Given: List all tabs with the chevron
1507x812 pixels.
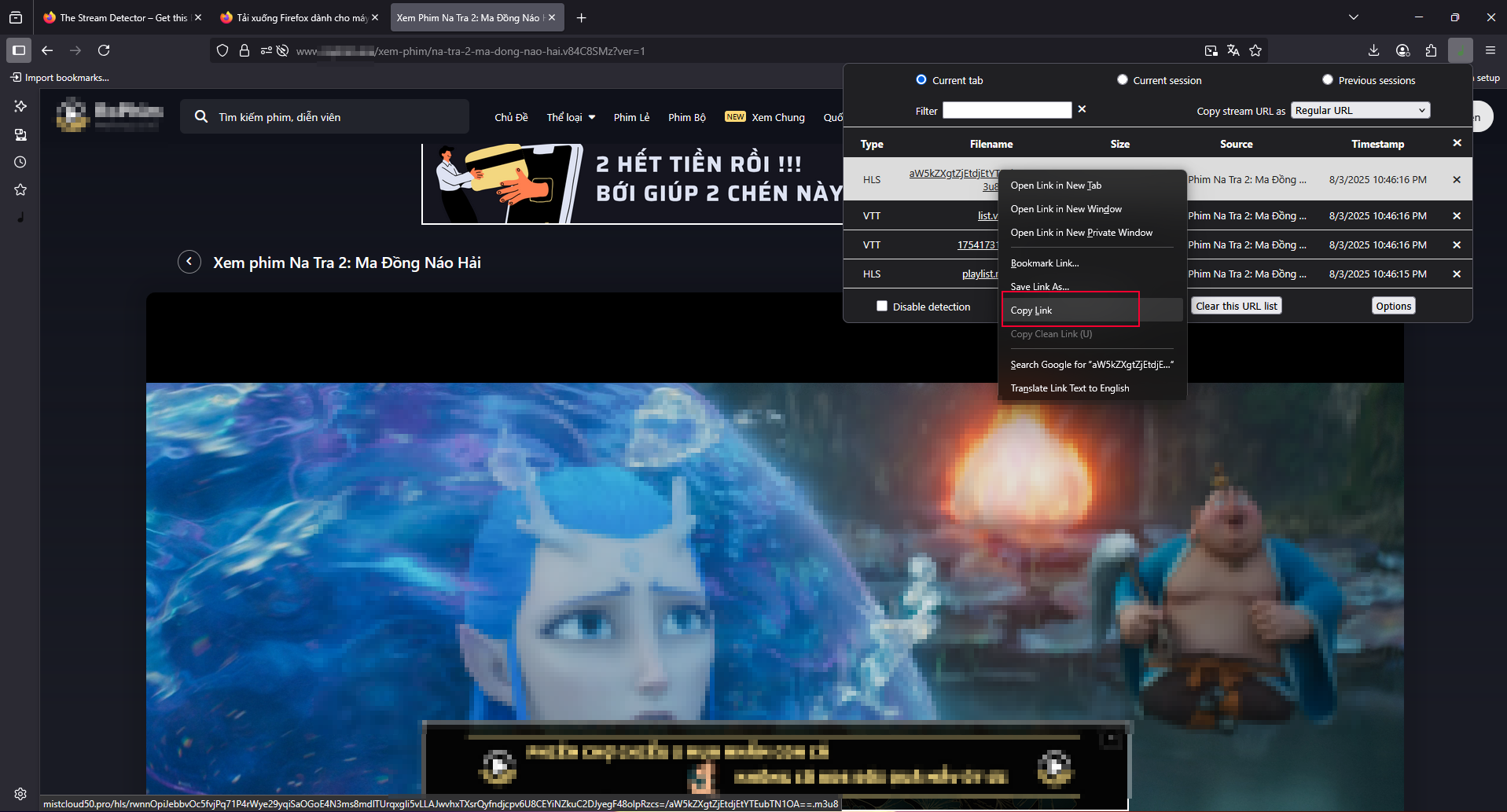Looking at the screenshot, I should (1354, 17).
